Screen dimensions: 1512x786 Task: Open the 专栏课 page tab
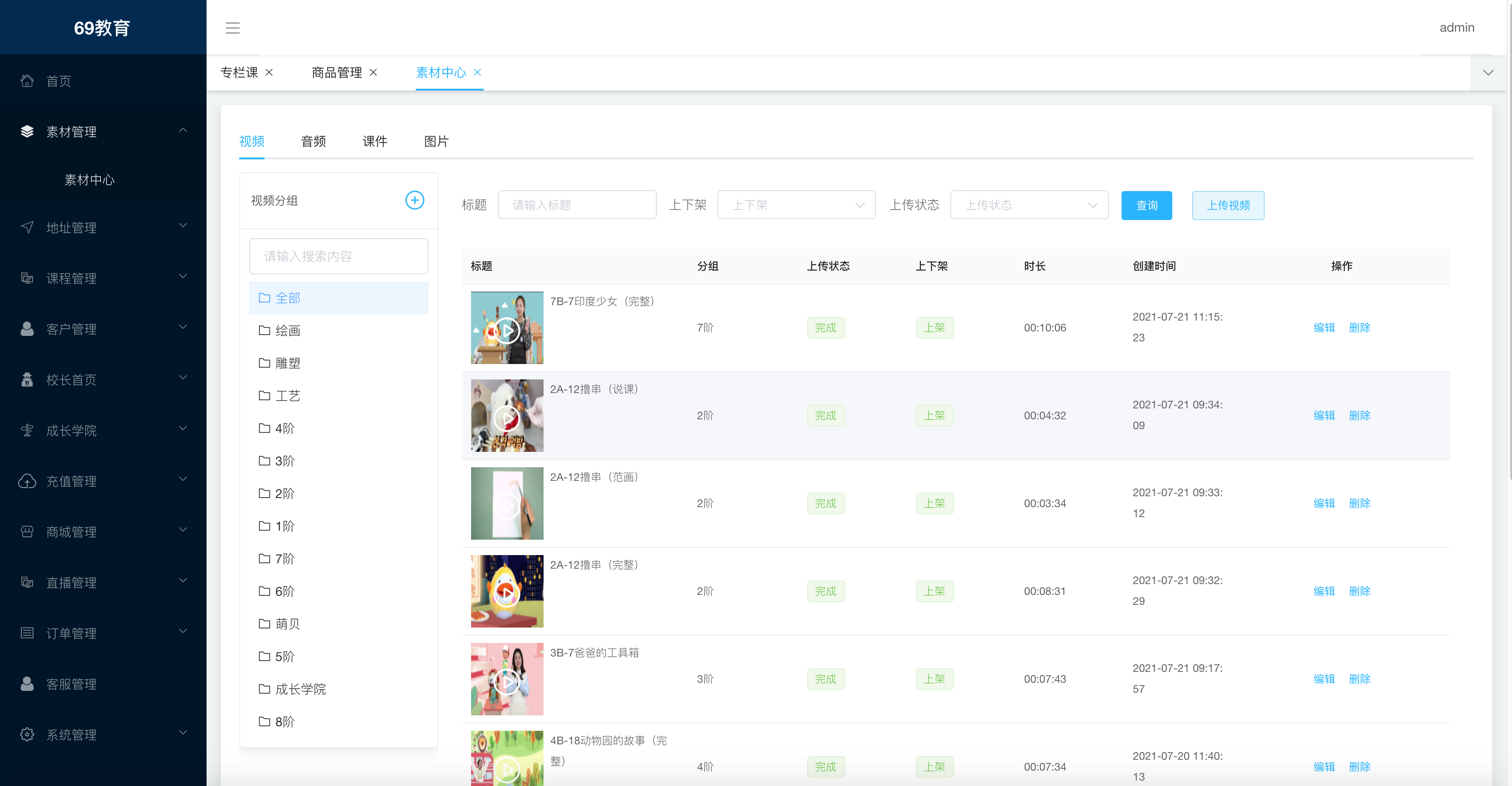(x=240, y=72)
